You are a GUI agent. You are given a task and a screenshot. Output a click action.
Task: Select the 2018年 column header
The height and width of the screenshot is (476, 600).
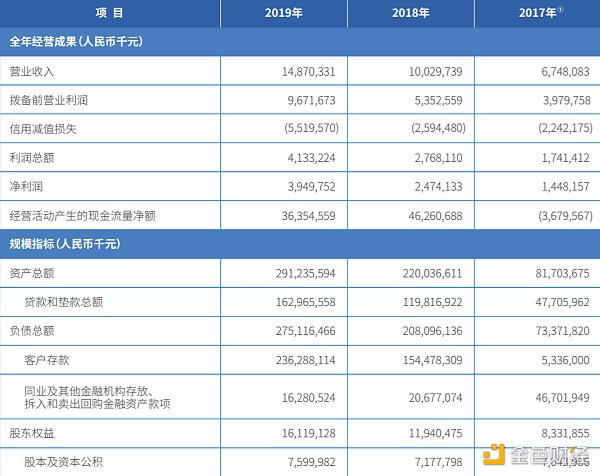tap(409, 14)
